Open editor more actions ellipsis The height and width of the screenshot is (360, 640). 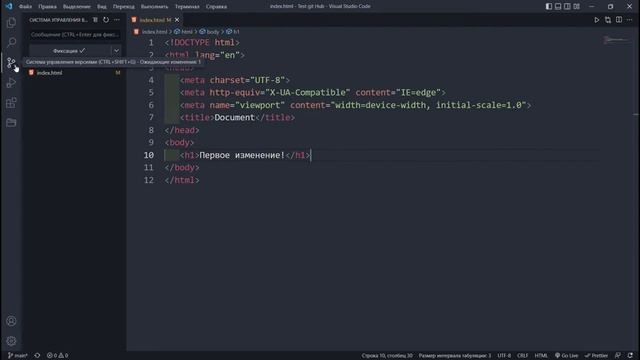click(x=629, y=20)
